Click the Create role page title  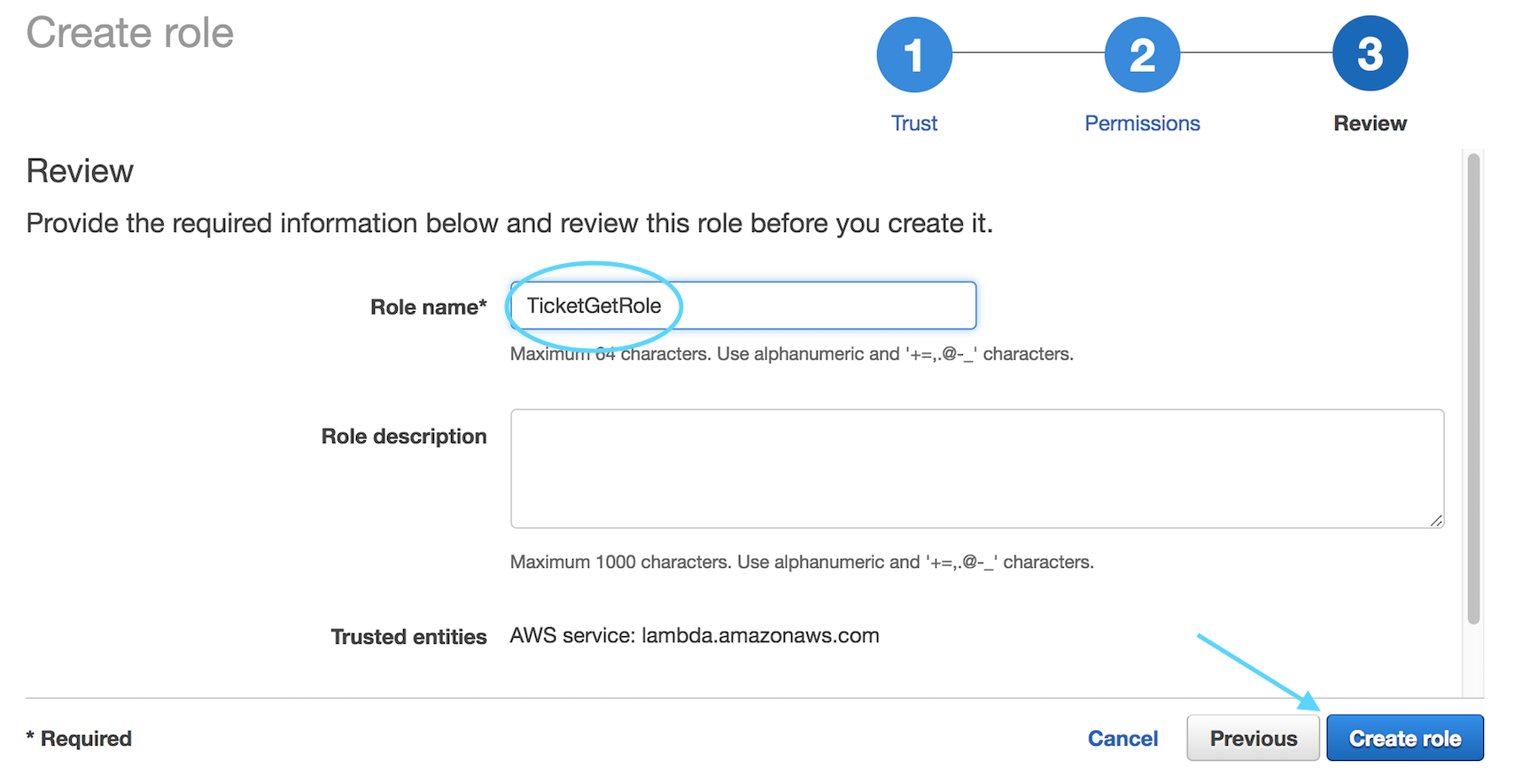[130, 33]
